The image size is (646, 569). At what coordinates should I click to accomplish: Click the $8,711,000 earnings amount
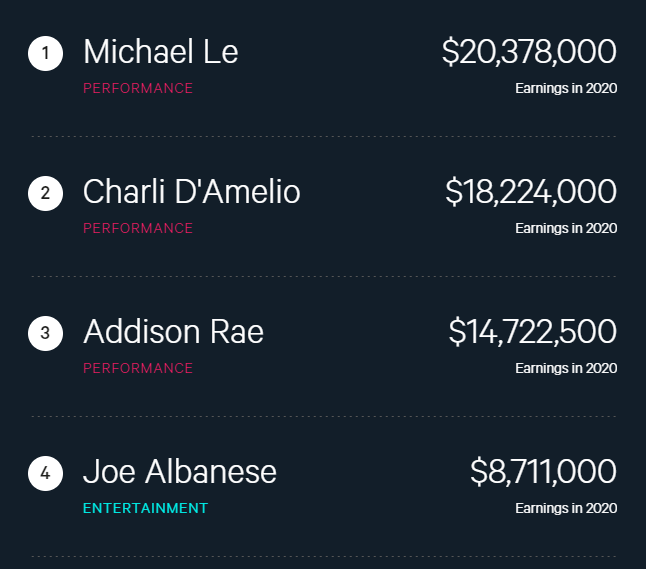[x=543, y=472]
